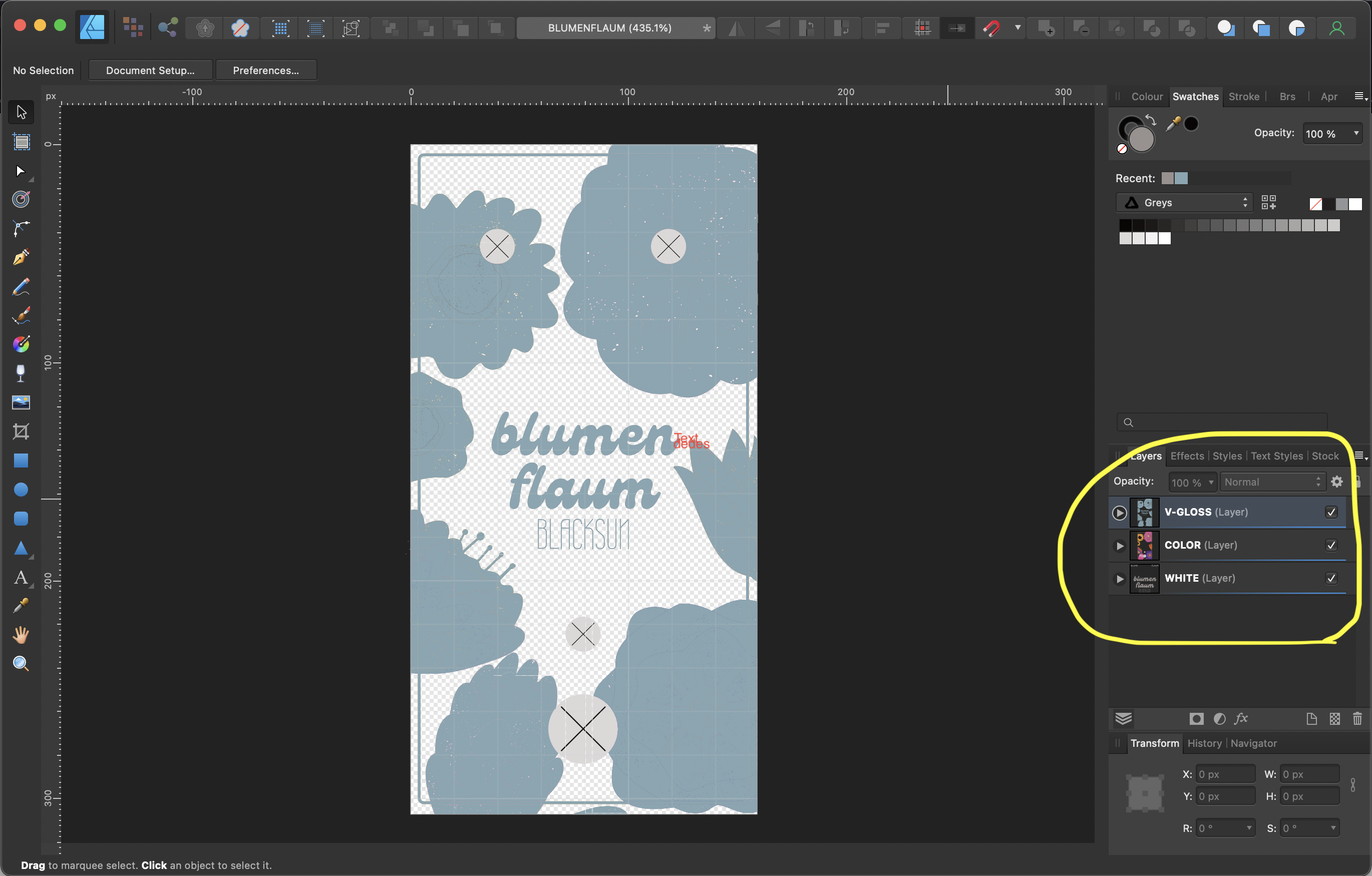Choose the Artistic Text tool
Viewport: 1372px width, 876px height.
point(21,578)
